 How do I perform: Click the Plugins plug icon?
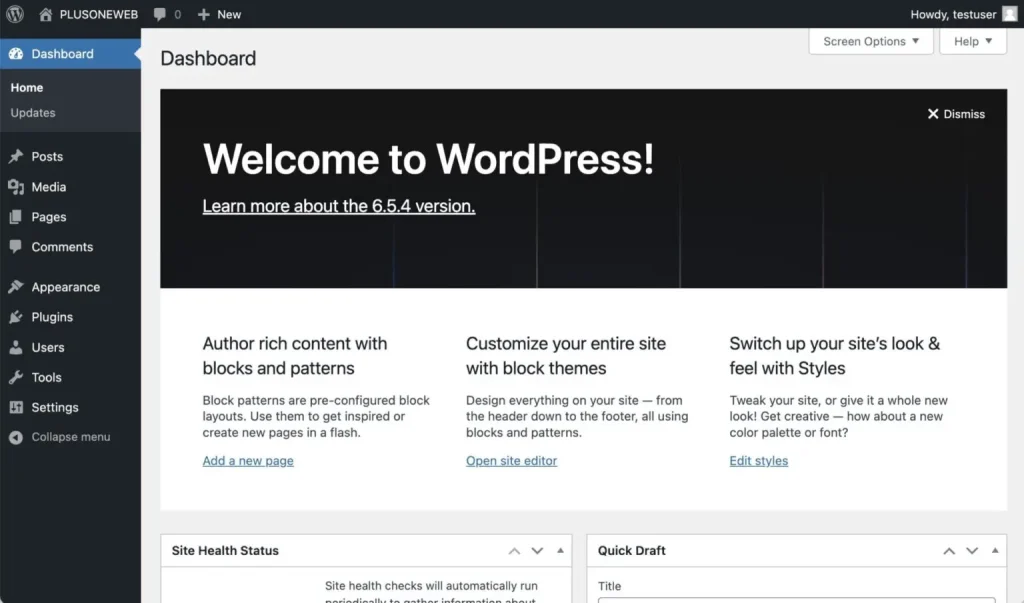click(x=15, y=317)
